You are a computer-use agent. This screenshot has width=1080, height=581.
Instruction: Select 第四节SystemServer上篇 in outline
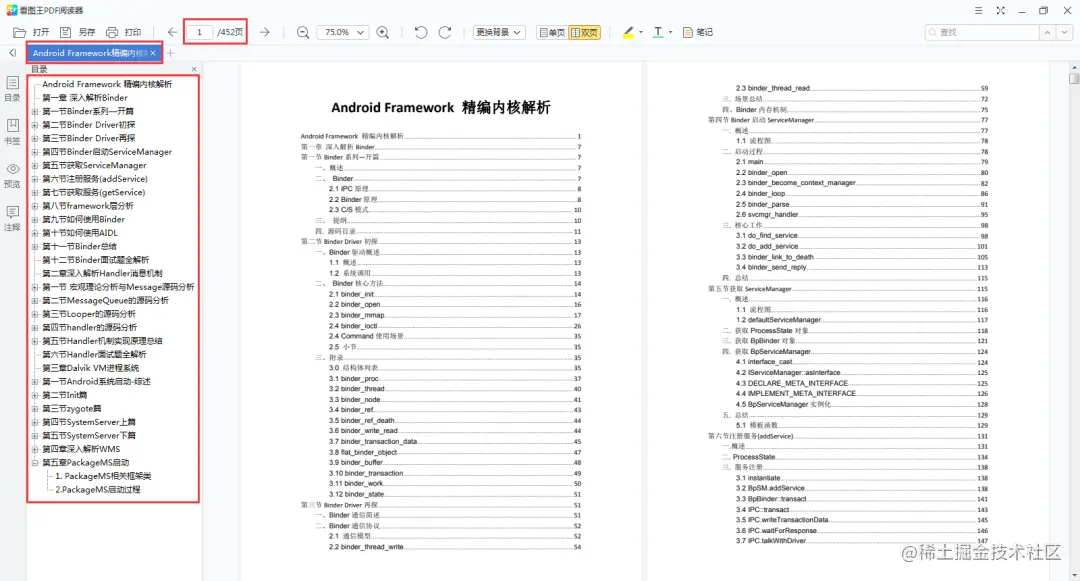pos(89,423)
